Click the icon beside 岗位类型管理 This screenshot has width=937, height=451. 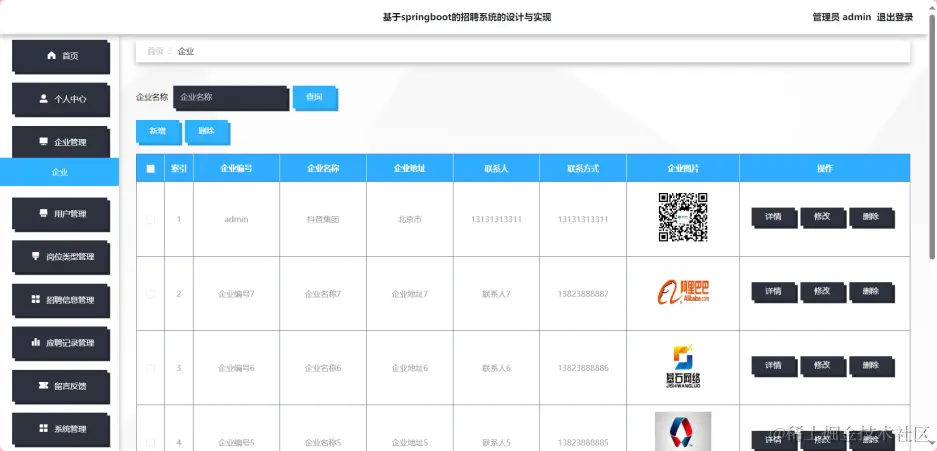tap(36, 256)
